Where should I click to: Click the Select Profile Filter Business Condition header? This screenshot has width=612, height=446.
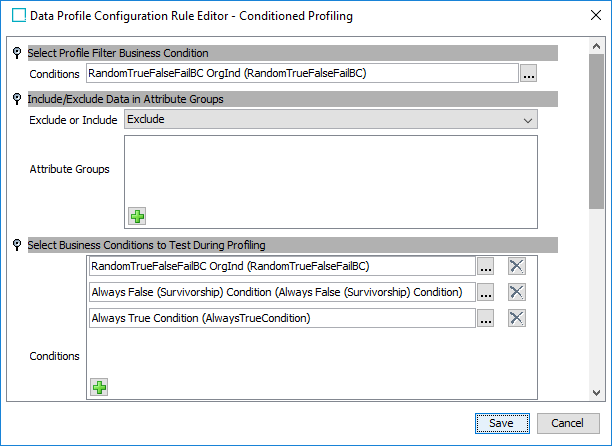pos(292,53)
